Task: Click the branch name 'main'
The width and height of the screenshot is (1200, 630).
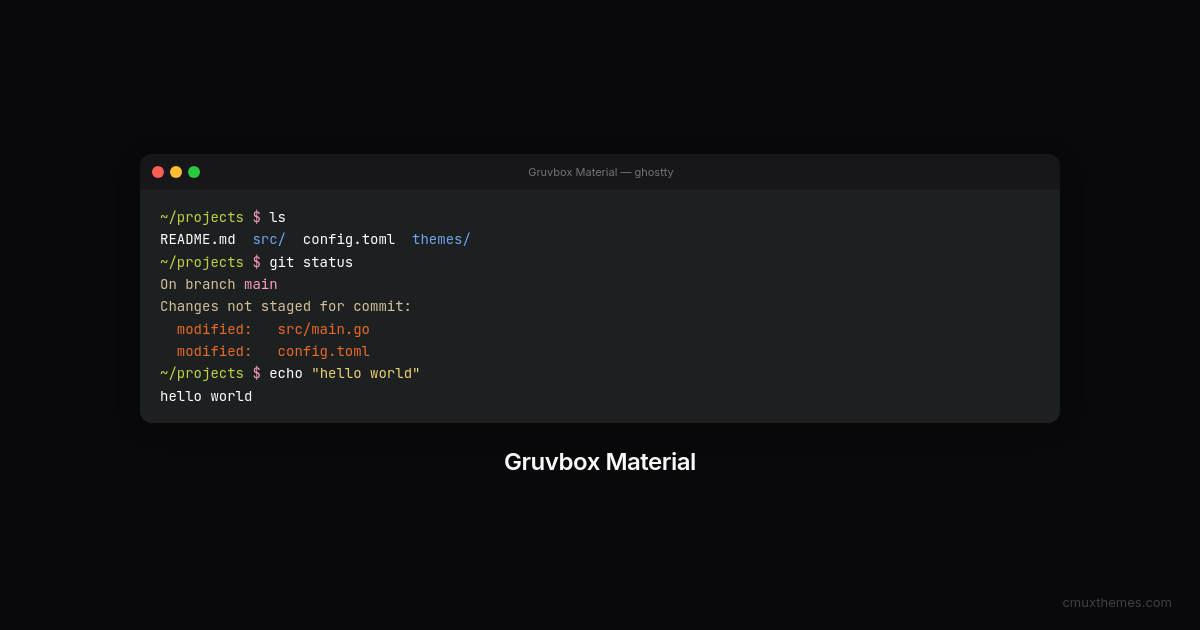Action: (261, 285)
